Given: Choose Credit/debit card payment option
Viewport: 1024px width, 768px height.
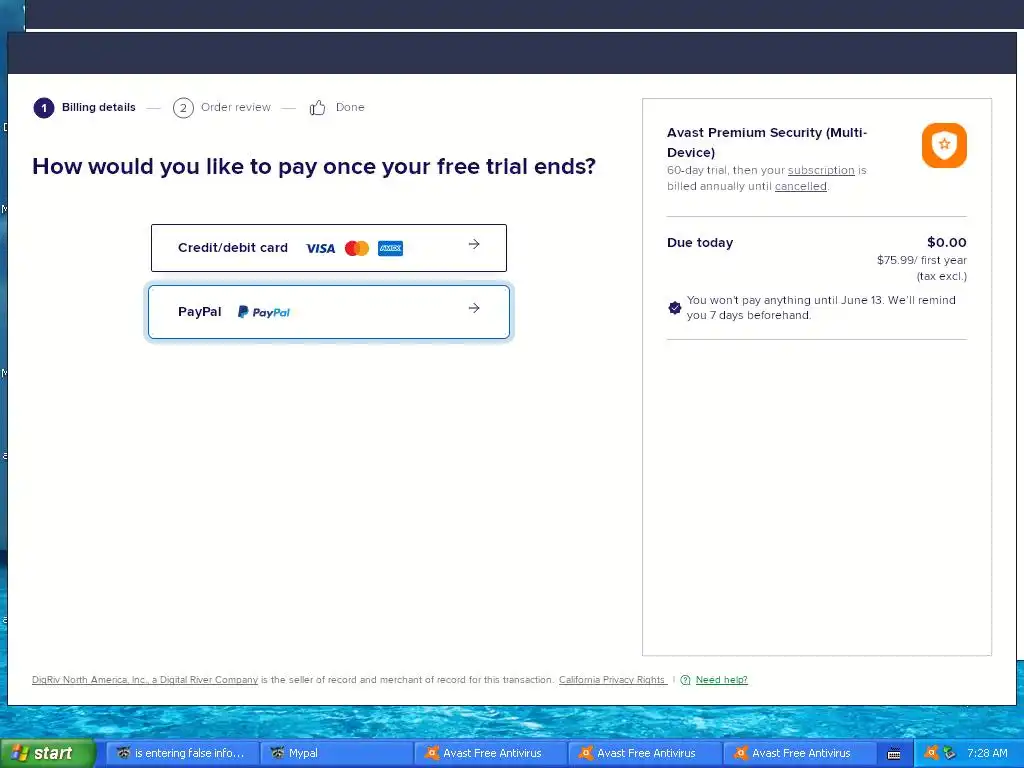Looking at the screenshot, I should [328, 248].
